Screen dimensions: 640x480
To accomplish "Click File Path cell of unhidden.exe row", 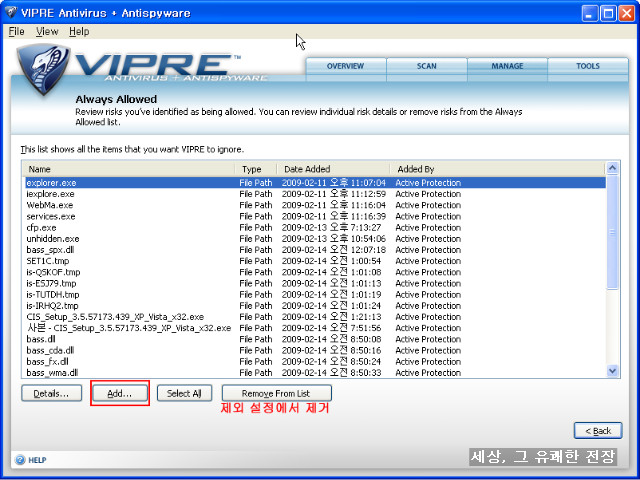I will click(x=256, y=238).
